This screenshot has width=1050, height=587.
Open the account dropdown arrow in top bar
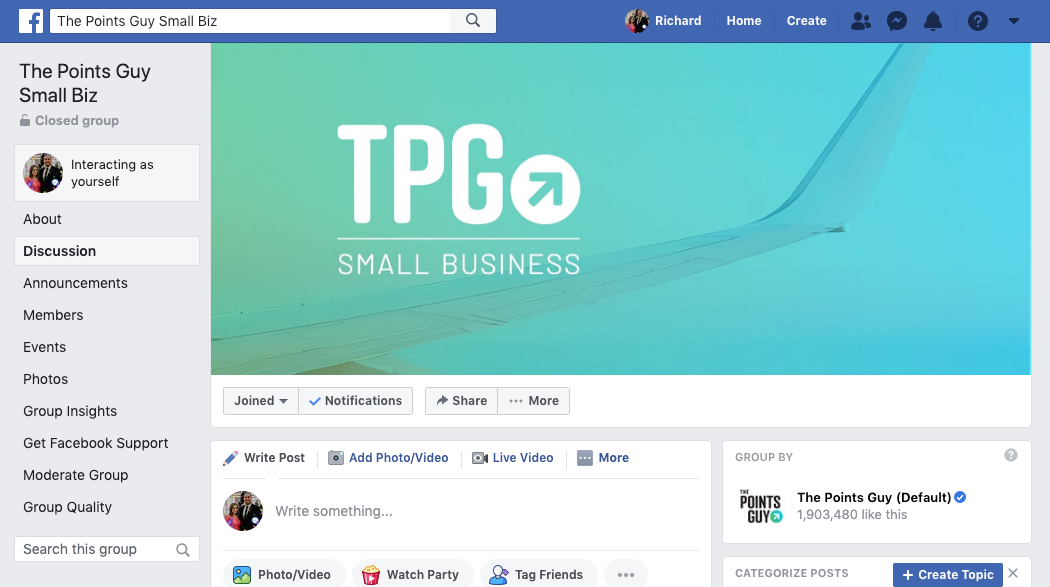pos(1014,21)
